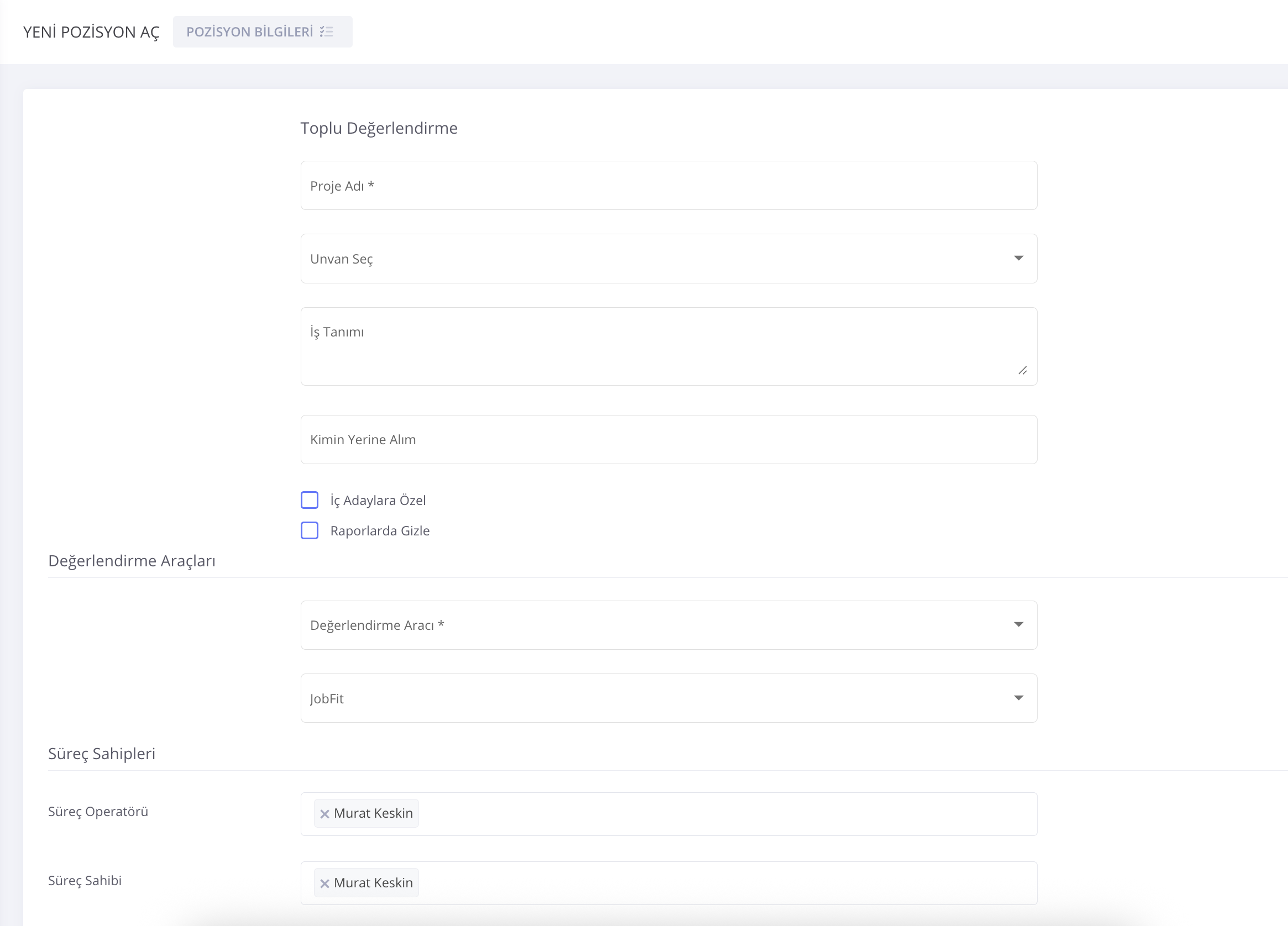Open the Değerlendirme Aracı select field

[625, 625]
